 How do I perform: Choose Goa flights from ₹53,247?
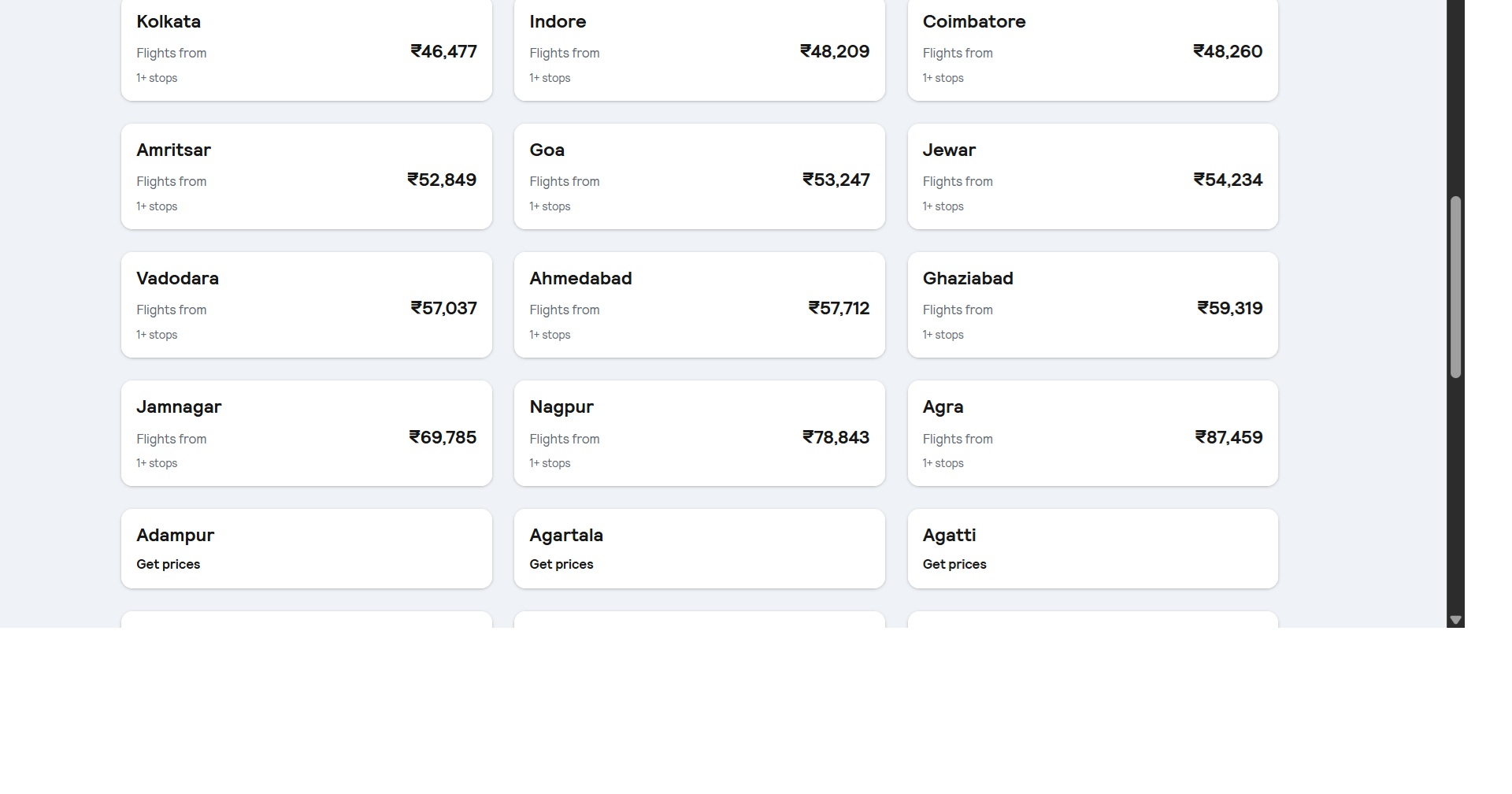point(699,176)
